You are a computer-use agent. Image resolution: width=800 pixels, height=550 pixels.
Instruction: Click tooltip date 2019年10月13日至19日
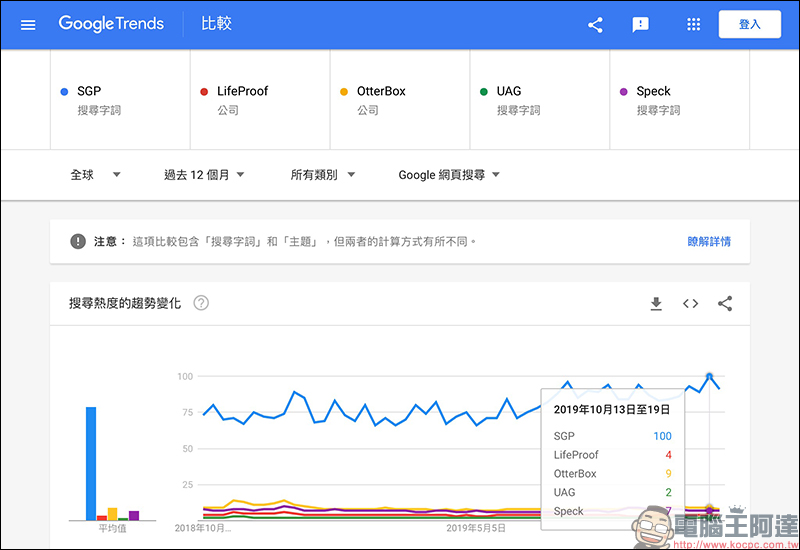pyautogui.click(x=612, y=409)
